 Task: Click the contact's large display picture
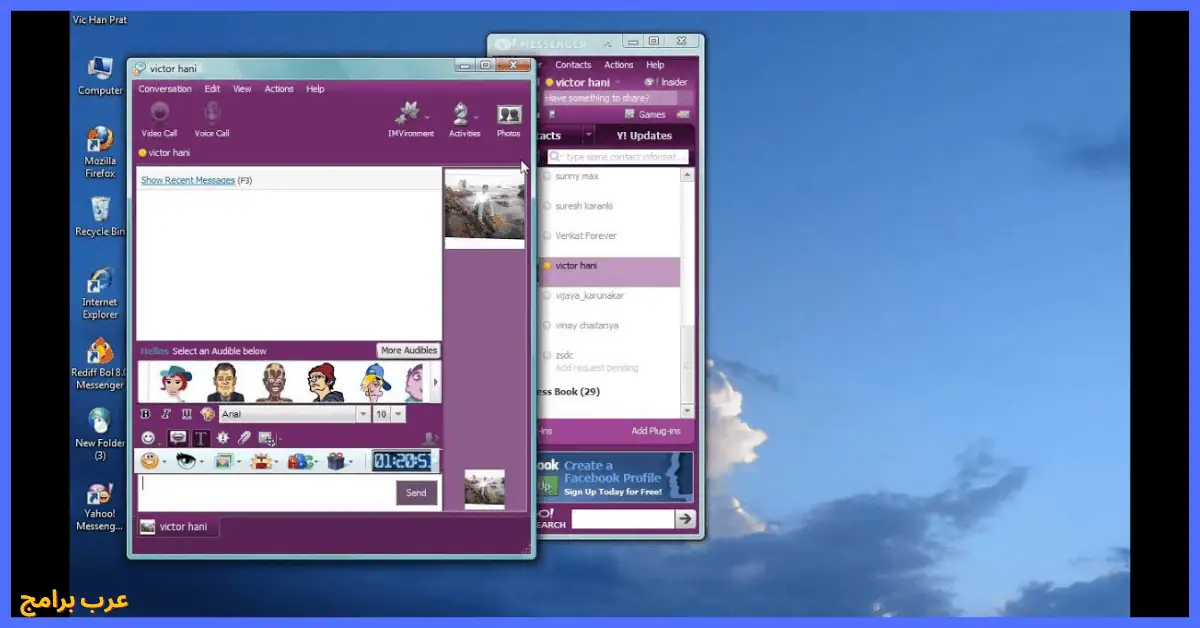pyautogui.click(x=484, y=208)
